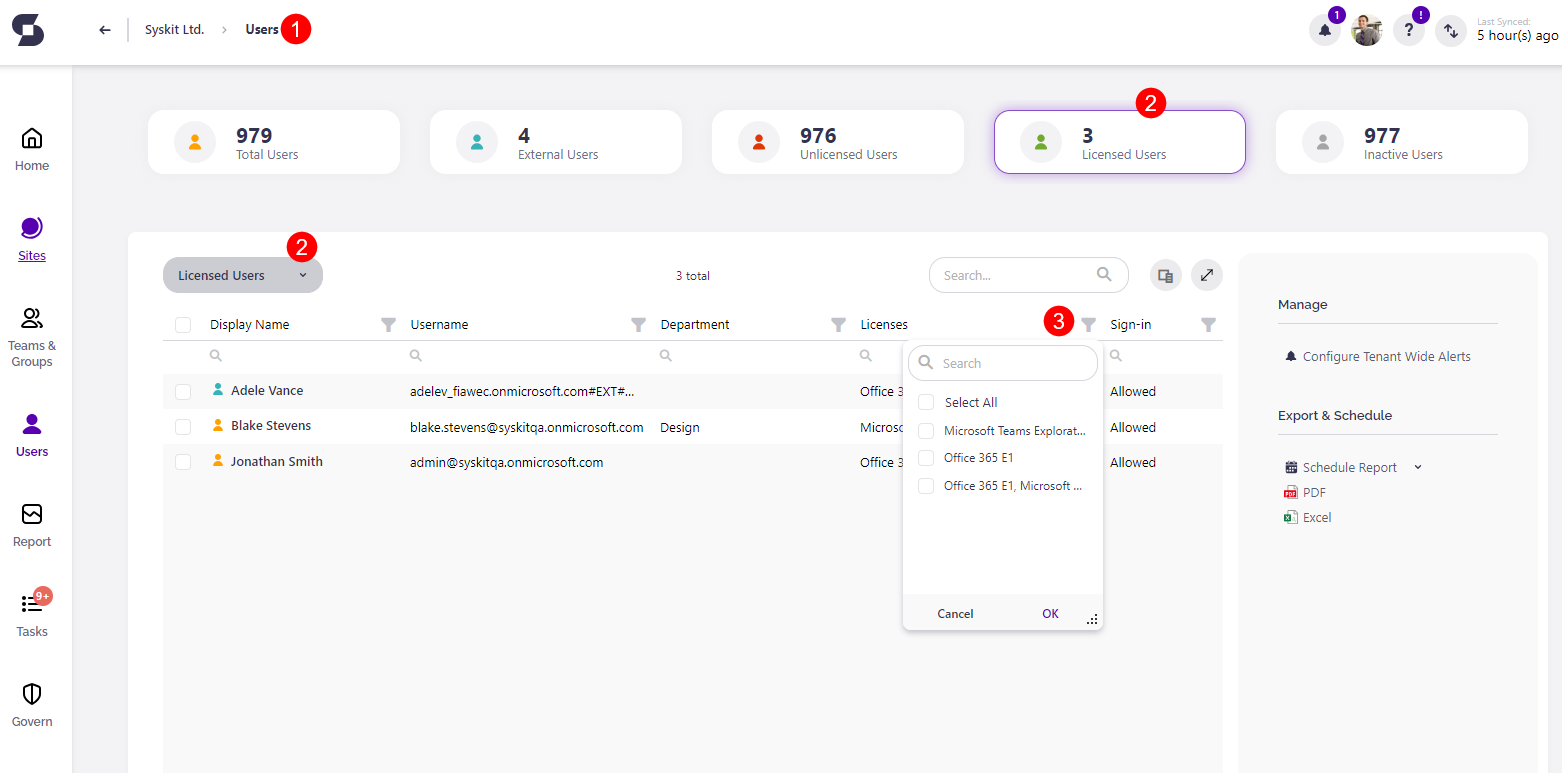1562x773 pixels.
Task: Open Configure Tenant Wide Alerts
Action: click(1388, 356)
